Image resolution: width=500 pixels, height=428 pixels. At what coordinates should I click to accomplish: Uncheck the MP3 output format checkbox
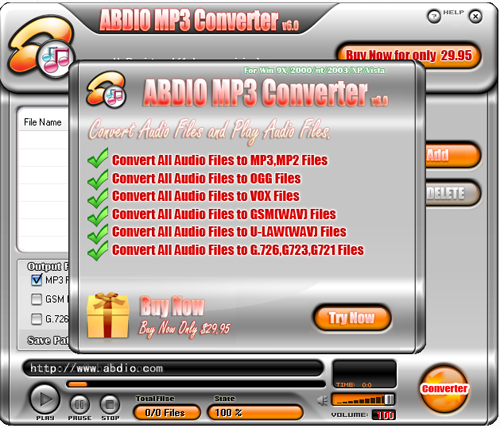[x=36, y=280]
